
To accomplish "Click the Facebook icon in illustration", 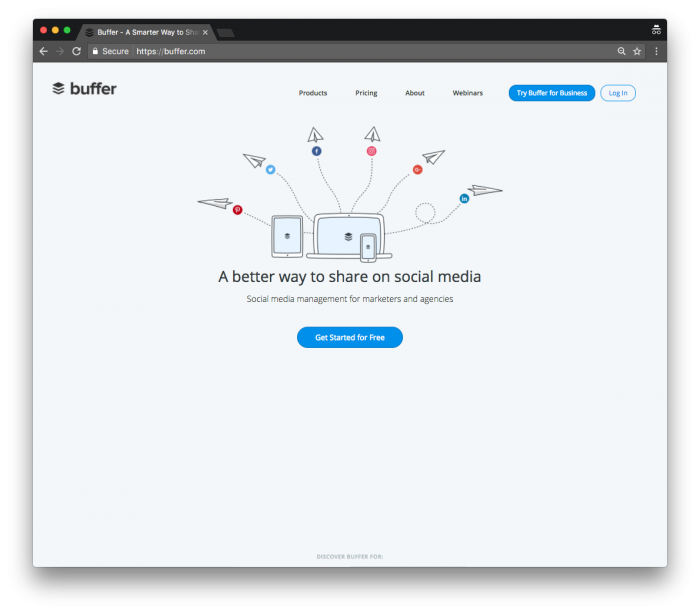I will [317, 151].
